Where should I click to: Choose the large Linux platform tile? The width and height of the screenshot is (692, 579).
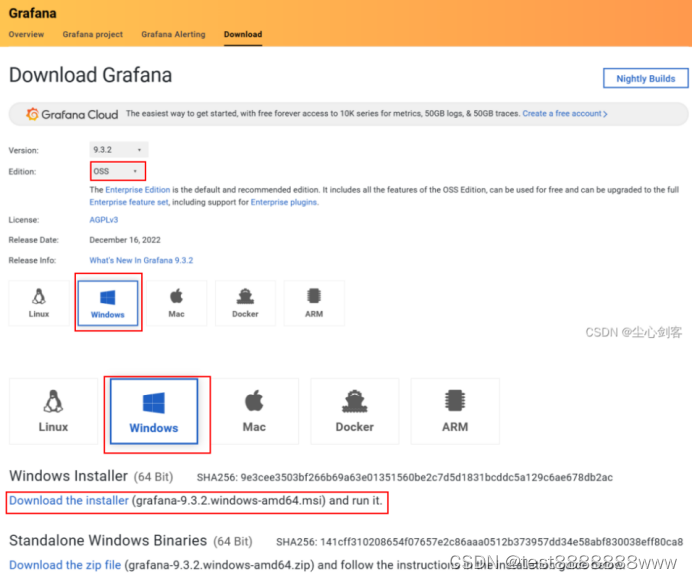[x=53, y=411]
